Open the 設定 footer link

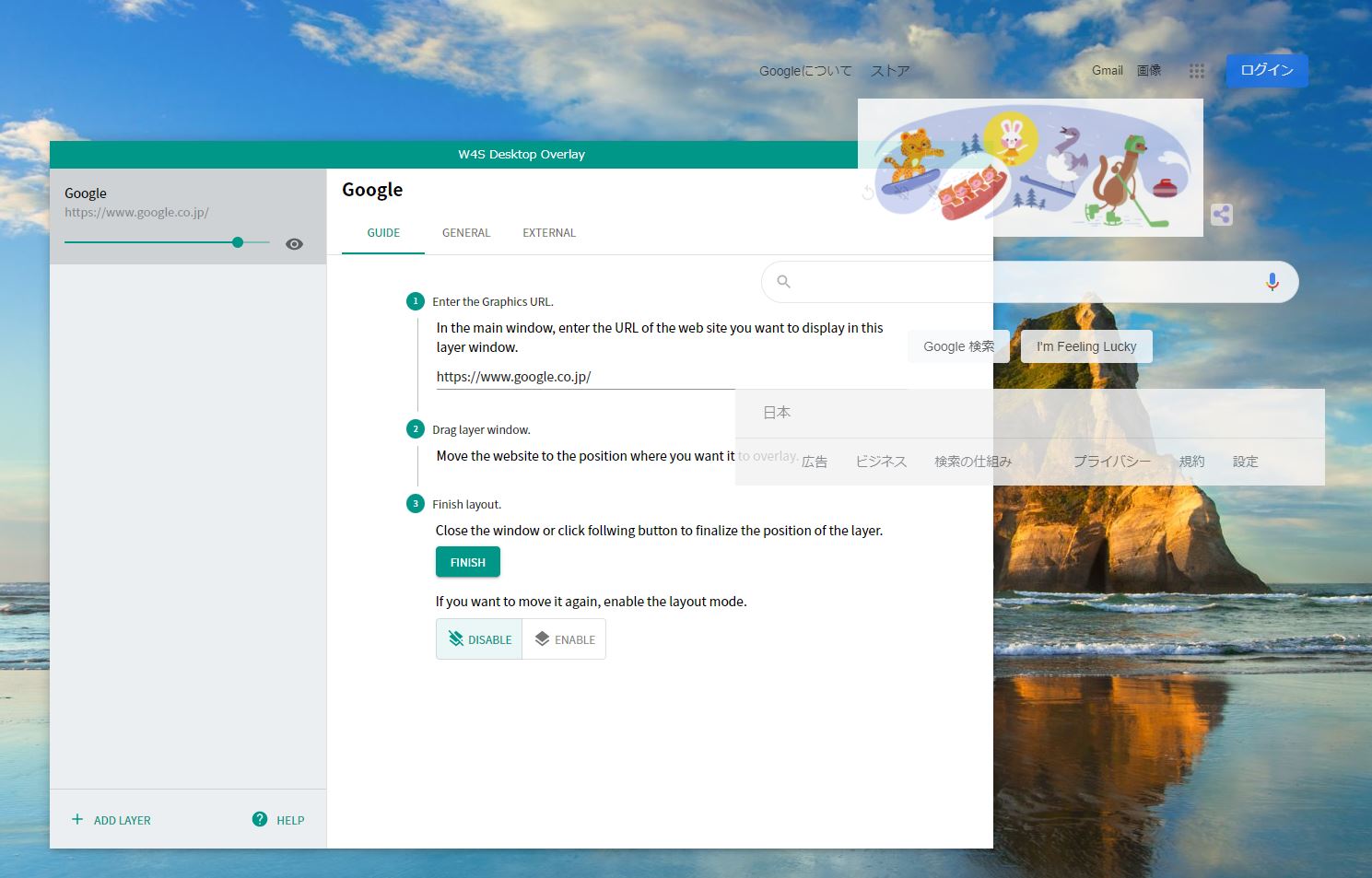[x=1246, y=462]
